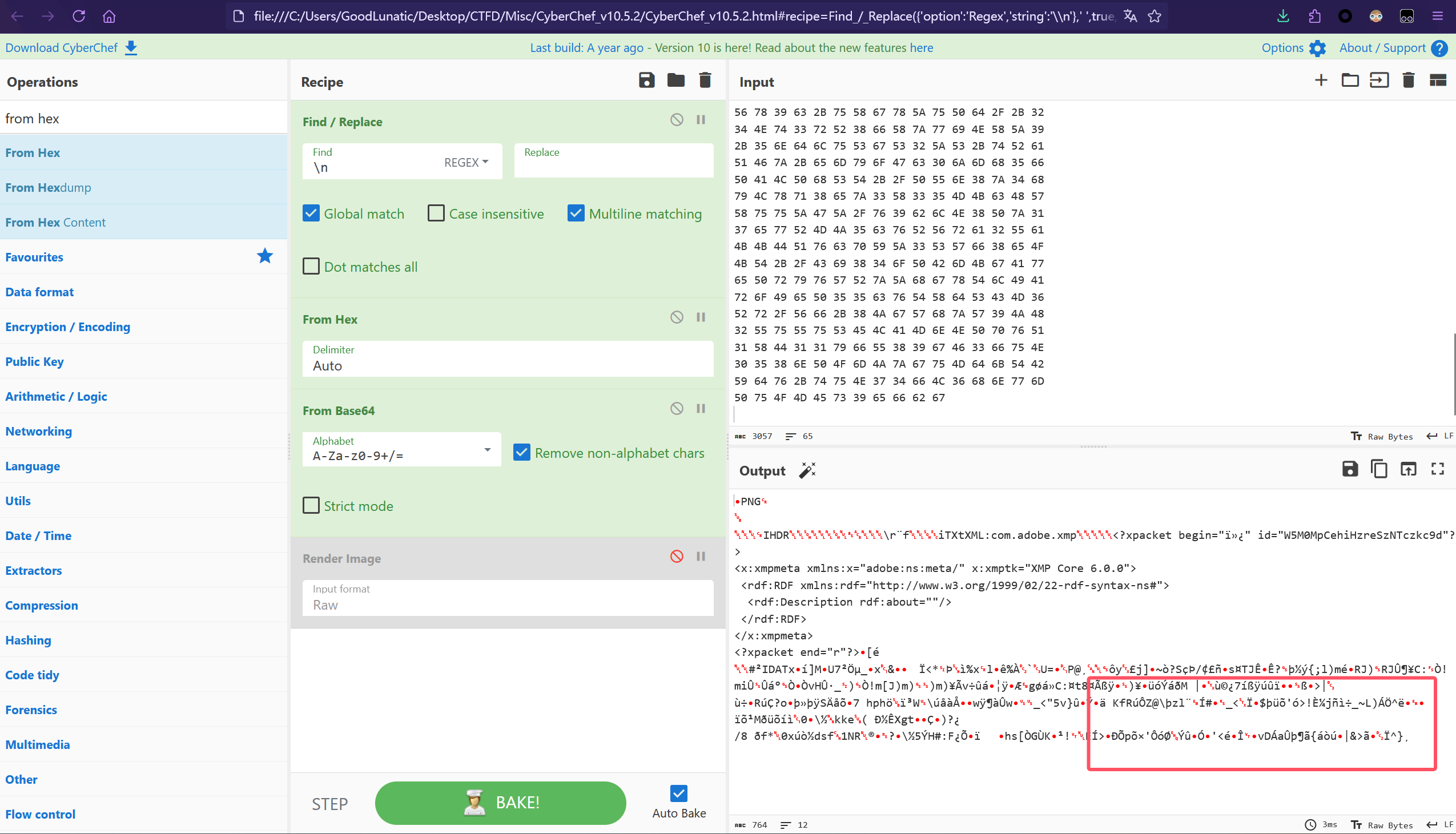
Task: Select From Hex in Operations sidebar
Action: (34, 152)
